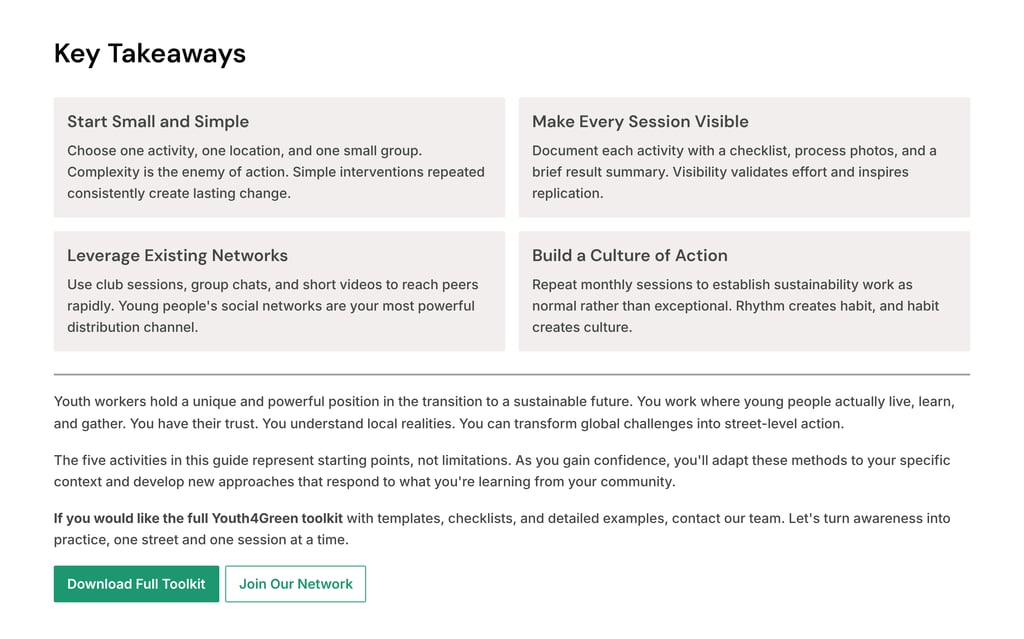The width and height of the screenshot is (1024, 639).
Task: Click the bold 'full Youth4Green toolkit' text
Action: [264, 519]
